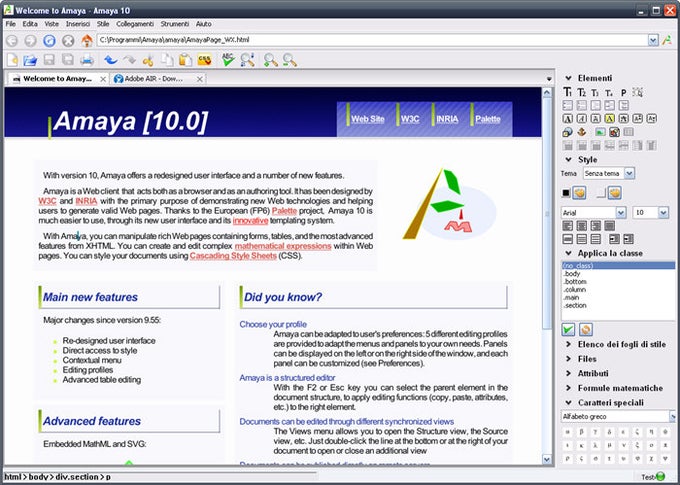Close the Welcome to Amaya tab
Image resolution: width=680 pixels, height=485 pixels.
tap(103, 79)
